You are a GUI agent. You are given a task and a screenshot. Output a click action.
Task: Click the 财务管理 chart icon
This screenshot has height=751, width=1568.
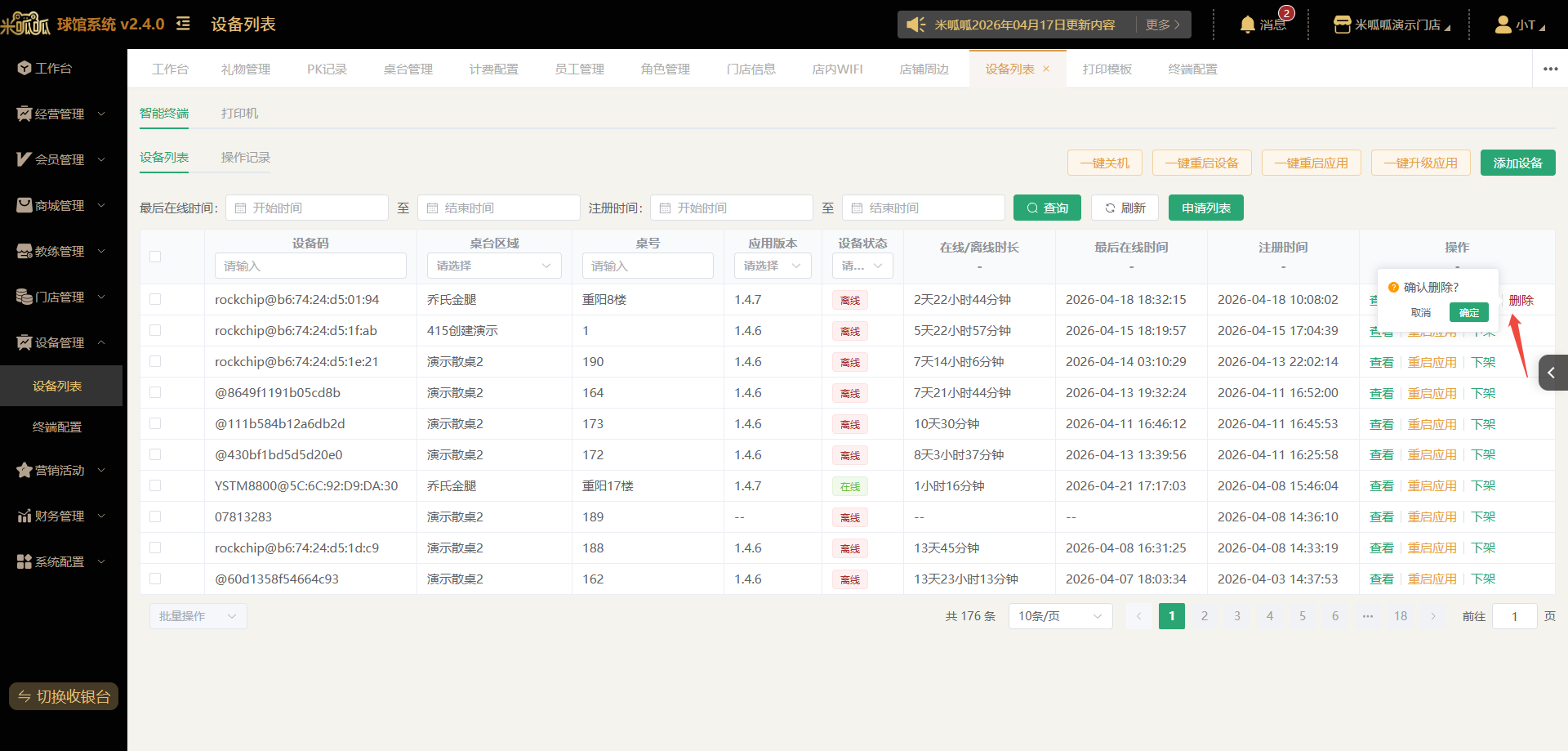(24, 516)
